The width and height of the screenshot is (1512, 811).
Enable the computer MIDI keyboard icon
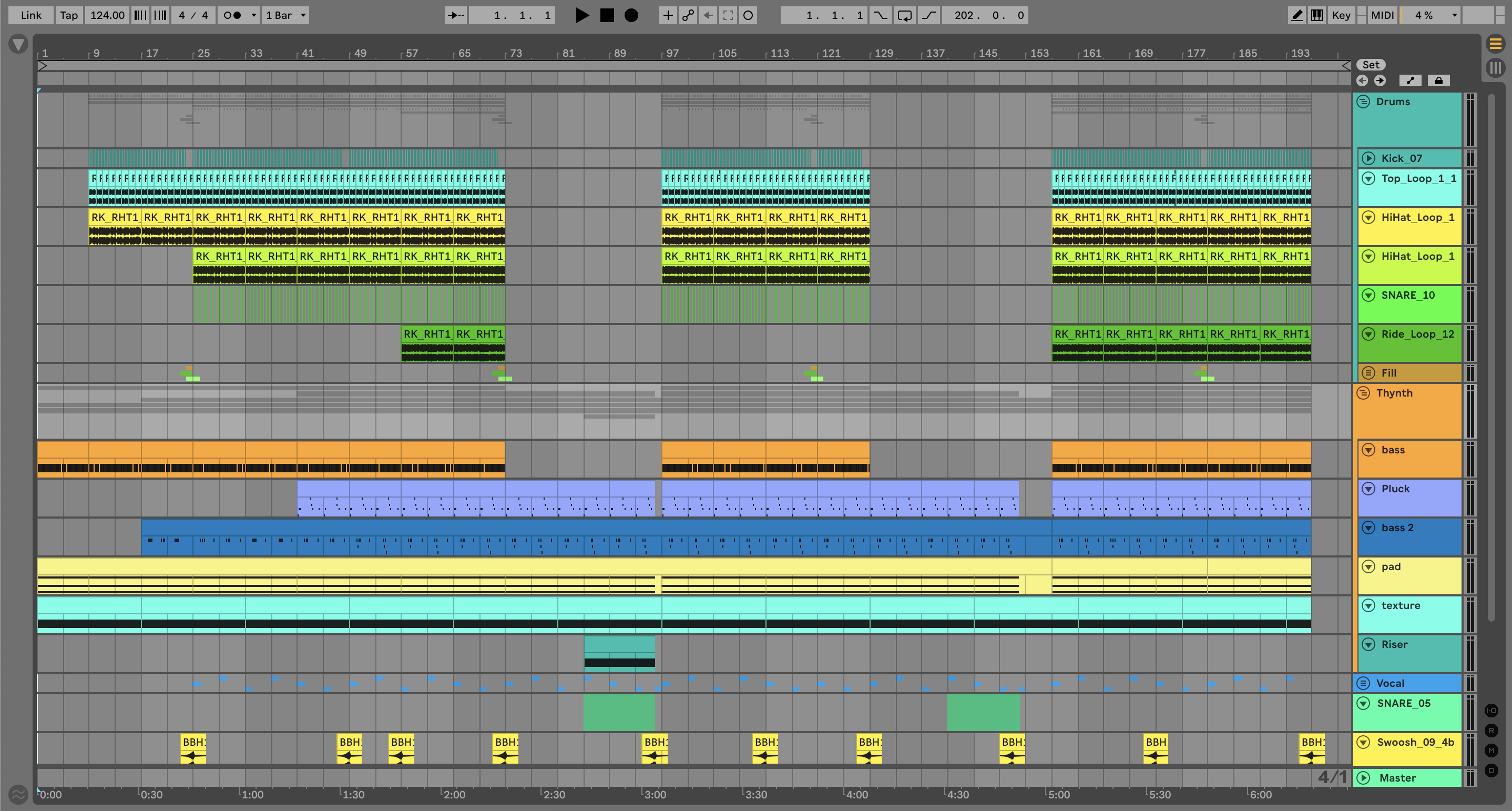pyautogui.click(x=1317, y=15)
